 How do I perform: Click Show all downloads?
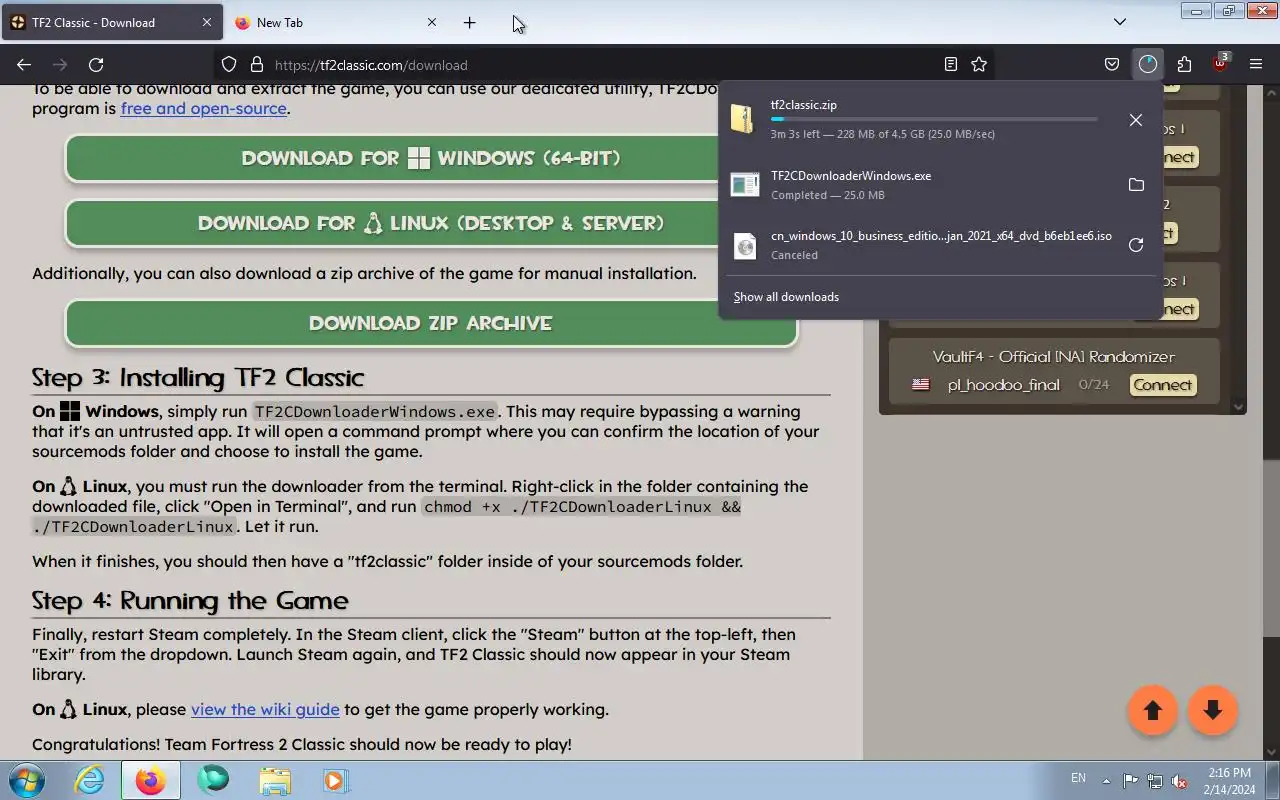(x=786, y=297)
